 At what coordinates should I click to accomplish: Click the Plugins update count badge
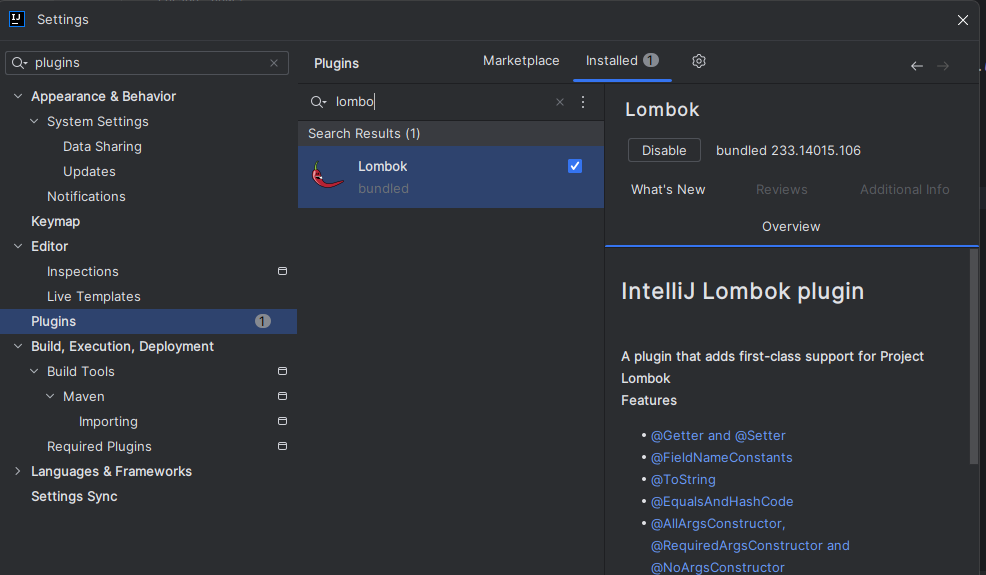[x=263, y=321]
